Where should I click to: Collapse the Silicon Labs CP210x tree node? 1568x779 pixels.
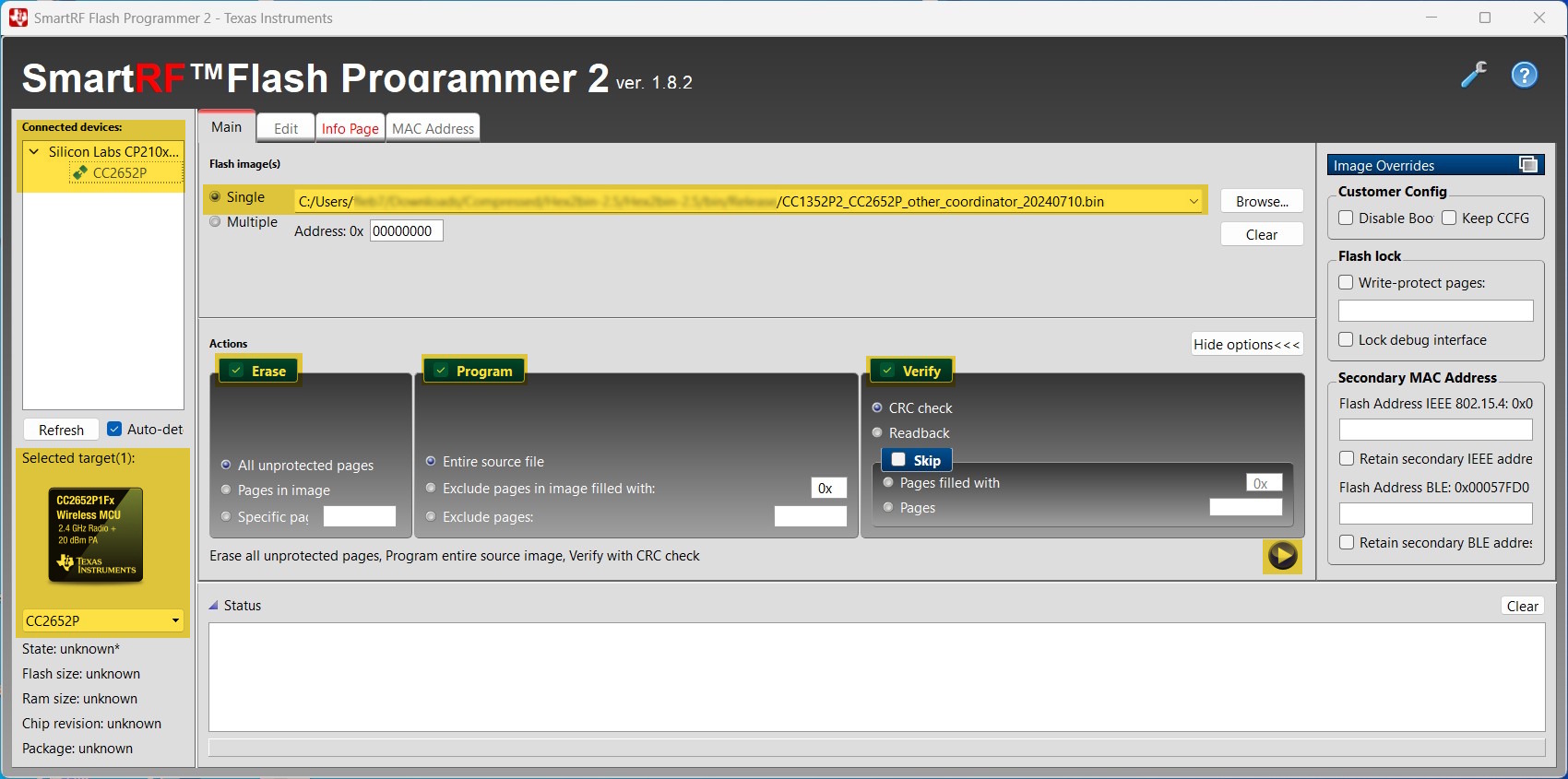tap(34, 152)
